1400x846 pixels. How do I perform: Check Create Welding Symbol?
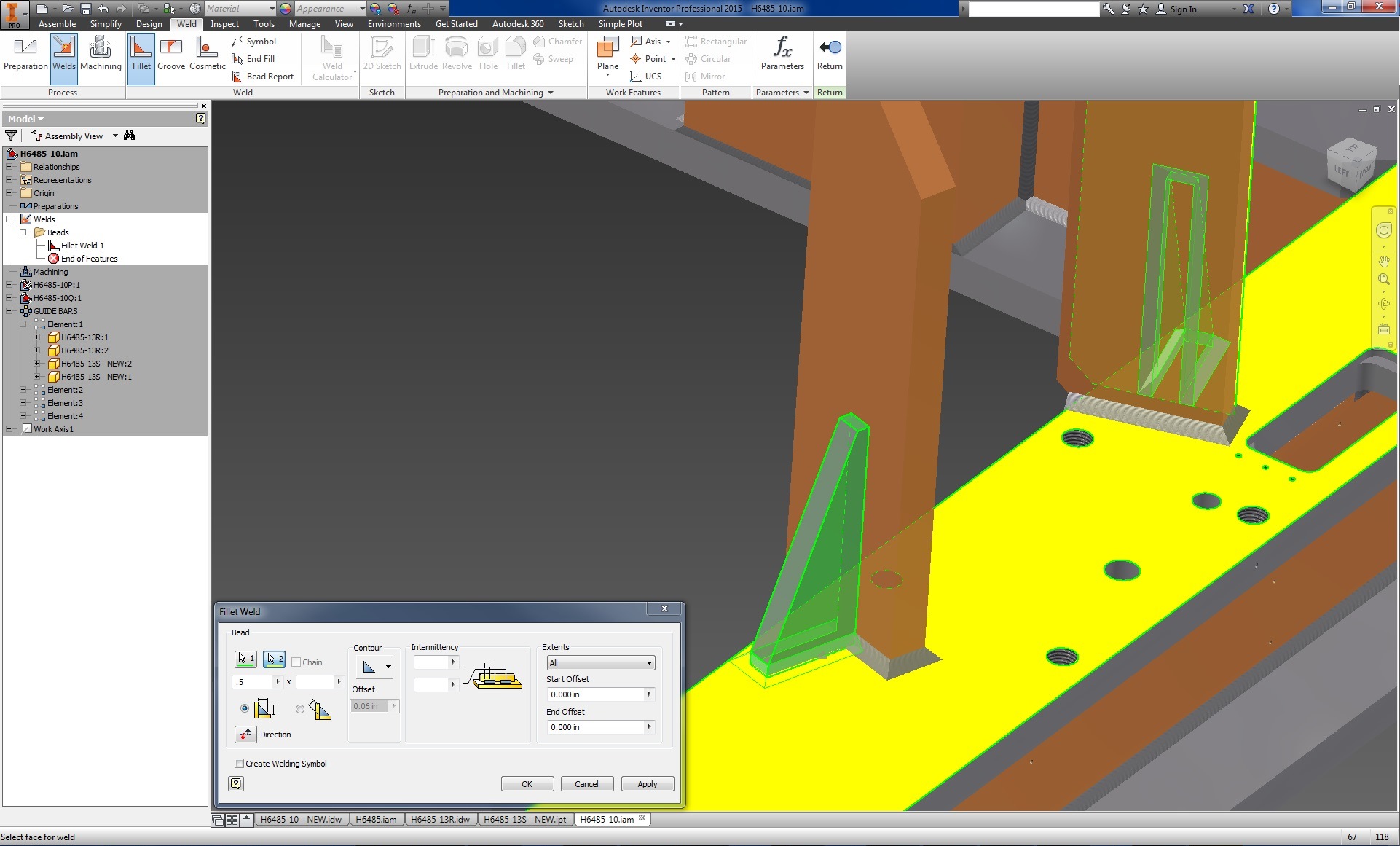(239, 764)
